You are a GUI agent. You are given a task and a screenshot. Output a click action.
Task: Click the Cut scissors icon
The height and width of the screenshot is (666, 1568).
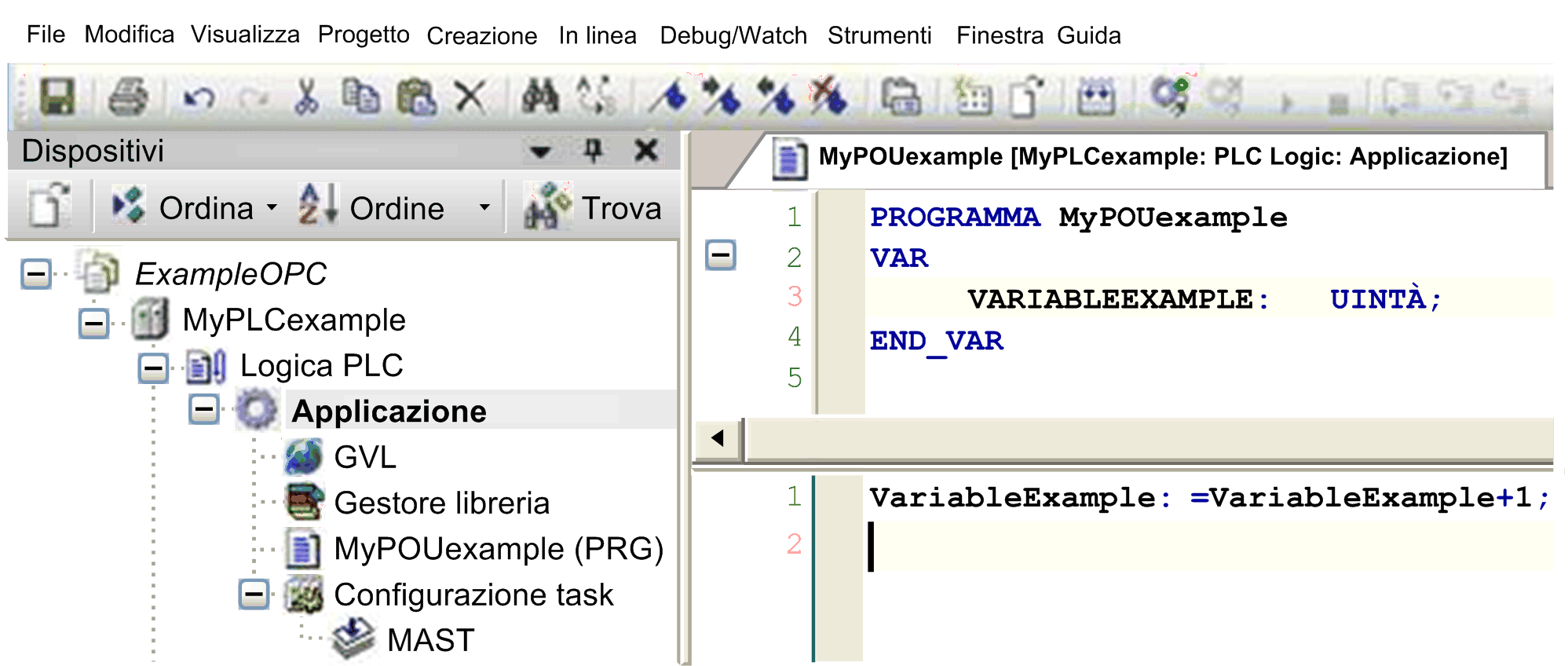pyautogui.click(x=306, y=98)
